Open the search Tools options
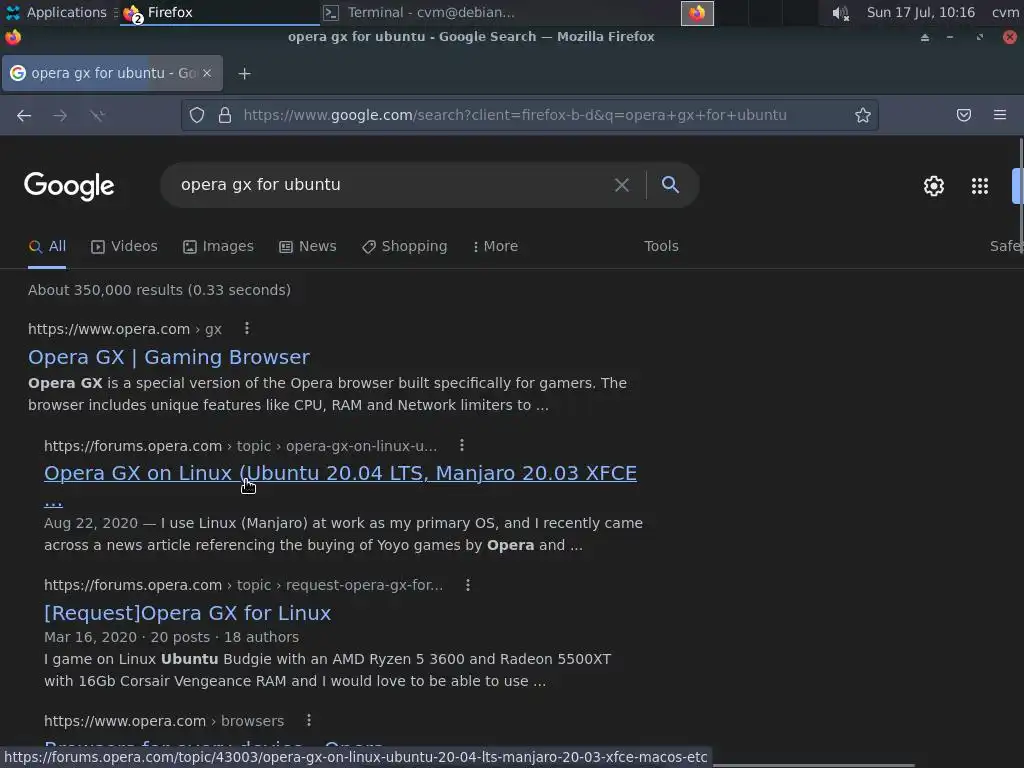Image resolution: width=1024 pixels, height=768 pixels. pos(661,247)
